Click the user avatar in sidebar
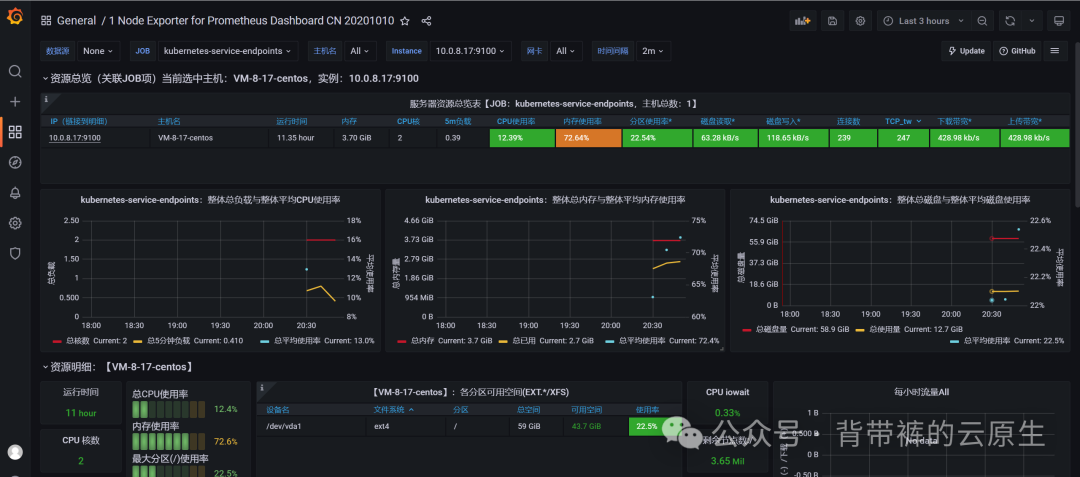 point(15,452)
